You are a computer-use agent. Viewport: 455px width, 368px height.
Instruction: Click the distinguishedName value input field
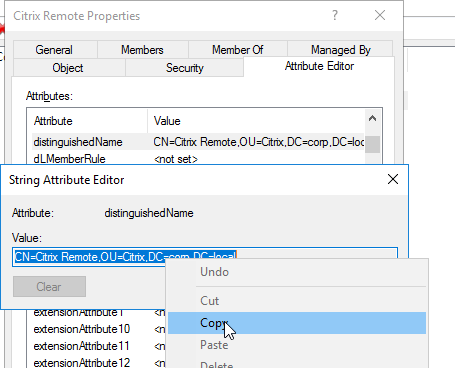(x=205, y=257)
